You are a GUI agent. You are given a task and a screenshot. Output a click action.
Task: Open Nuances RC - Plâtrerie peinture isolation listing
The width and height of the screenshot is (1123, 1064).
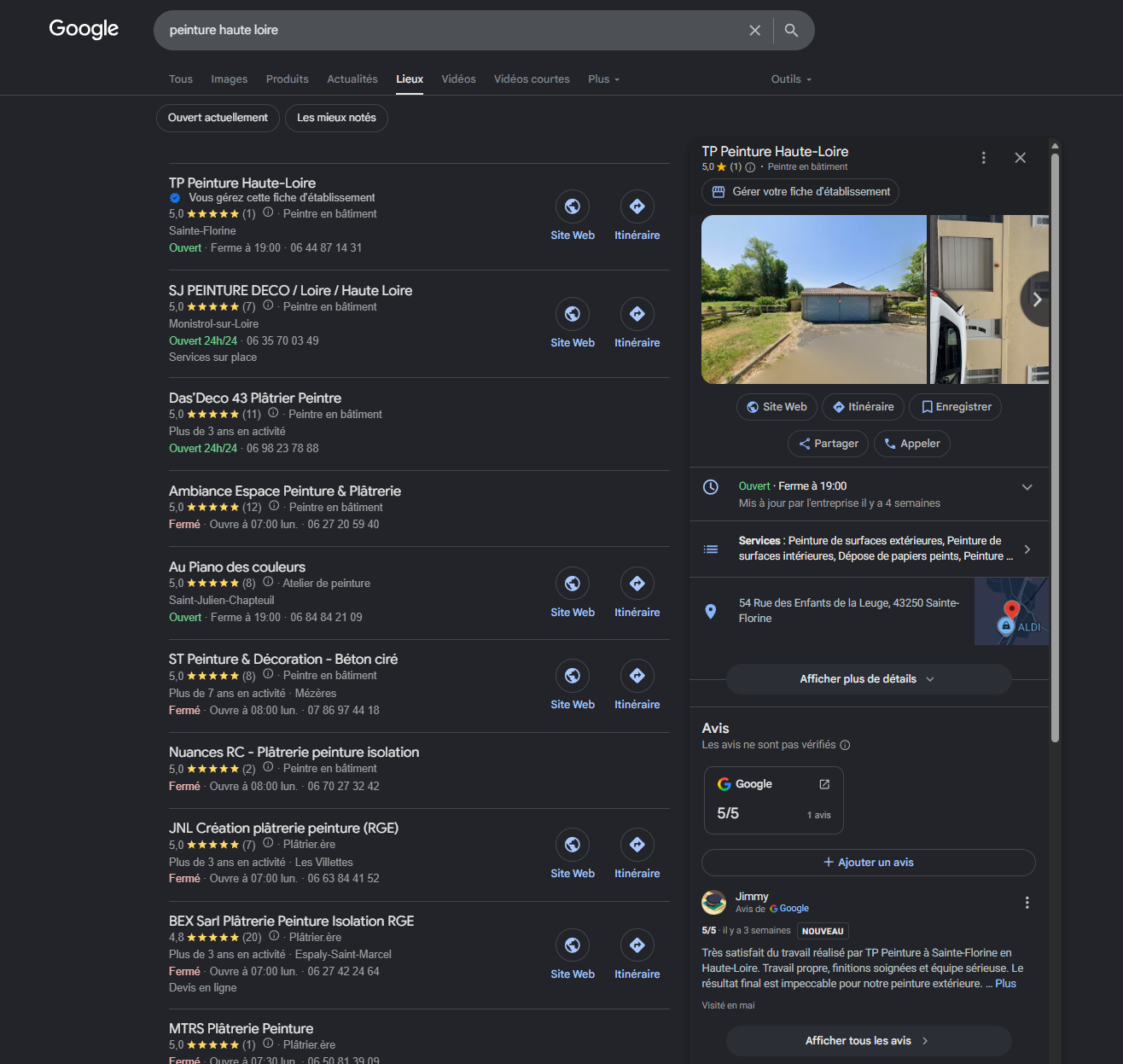point(294,753)
